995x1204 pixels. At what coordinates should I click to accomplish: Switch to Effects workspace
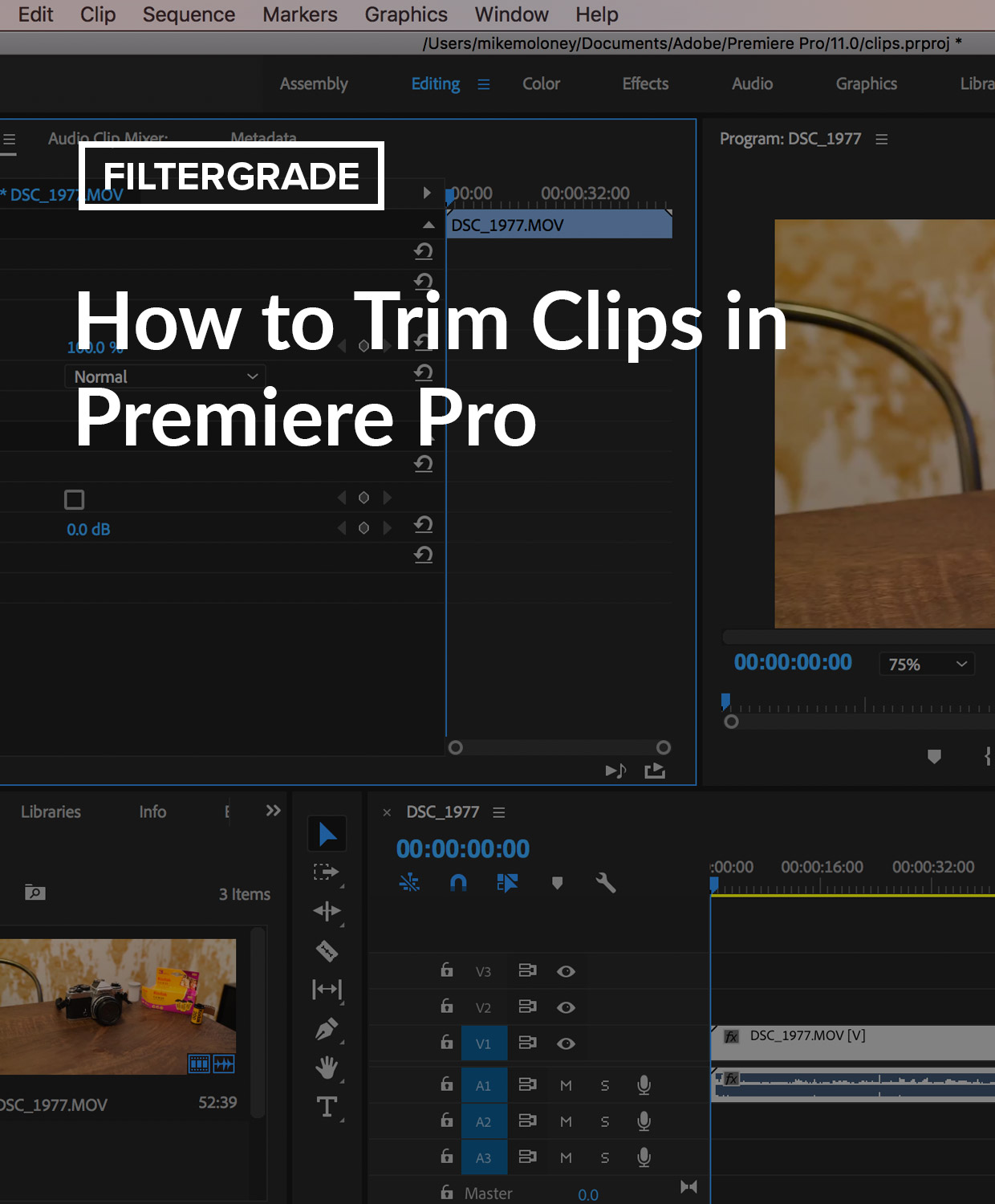click(645, 83)
